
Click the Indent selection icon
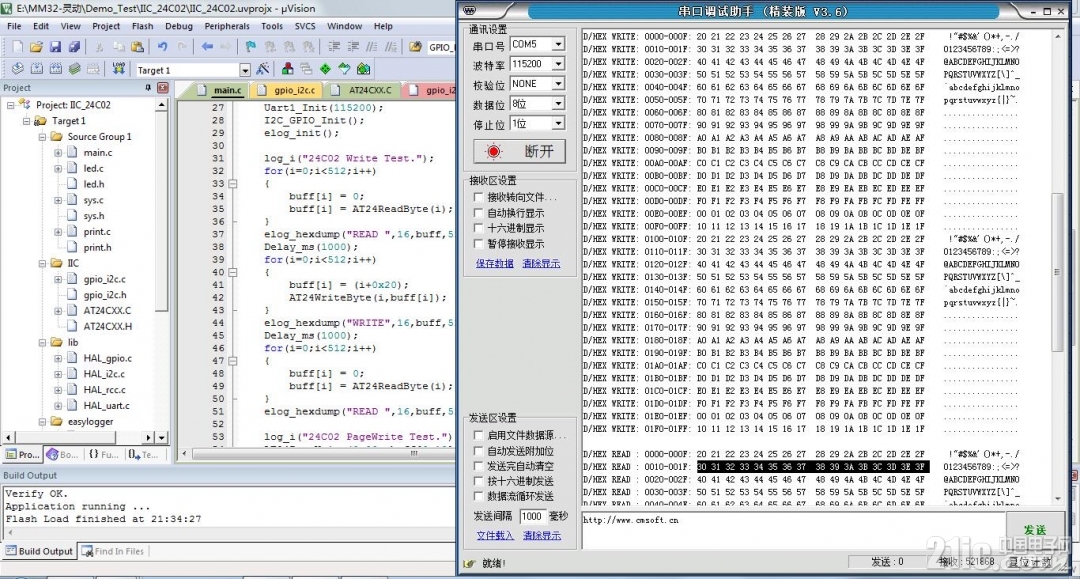333,47
